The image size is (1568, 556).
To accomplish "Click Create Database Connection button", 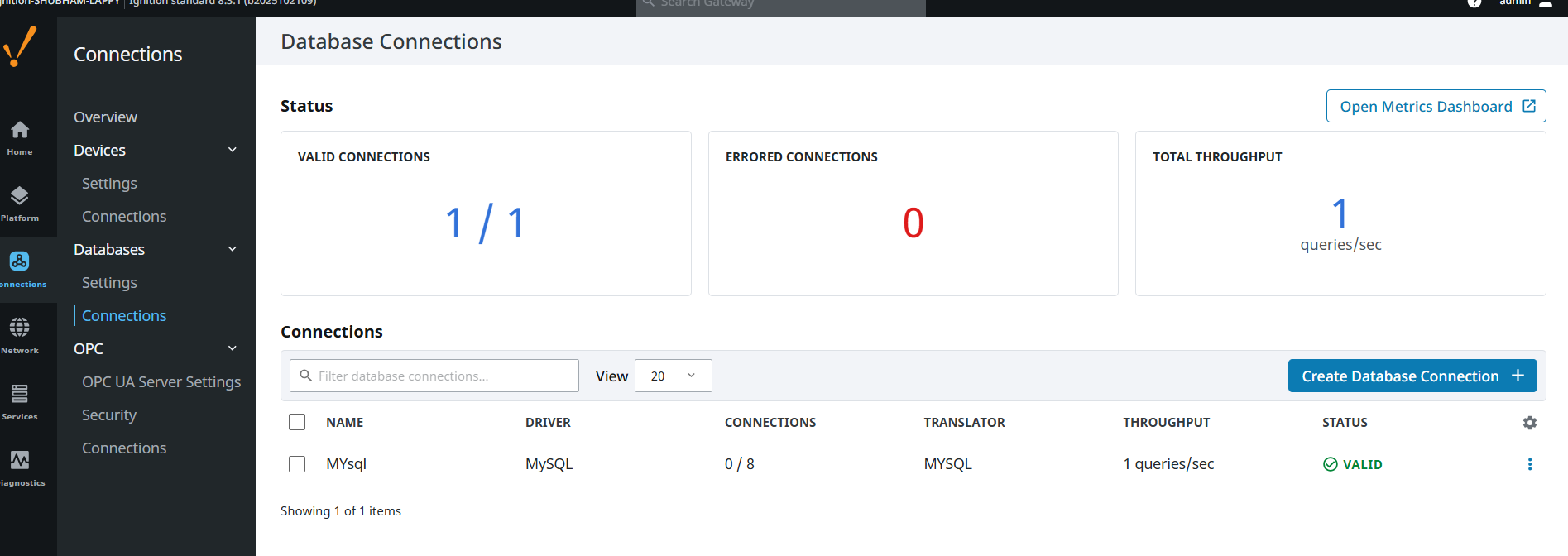I will [x=1412, y=376].
